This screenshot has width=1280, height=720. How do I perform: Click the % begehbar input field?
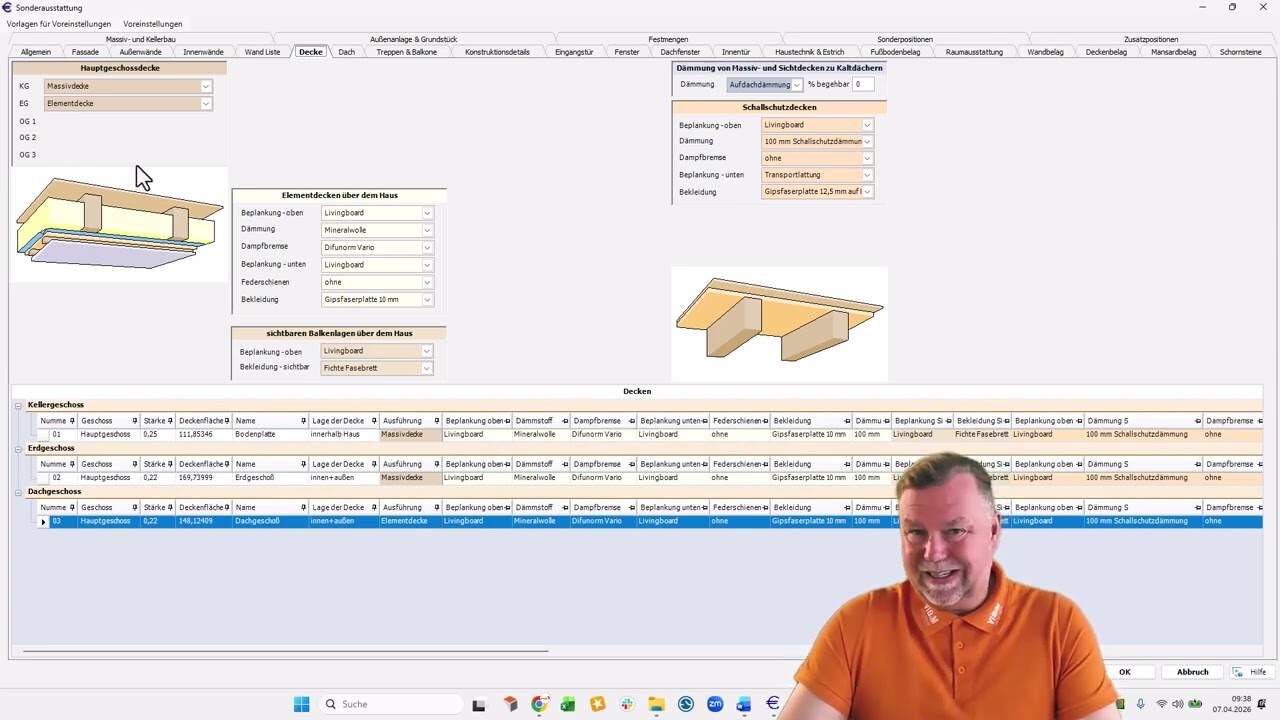862,84
